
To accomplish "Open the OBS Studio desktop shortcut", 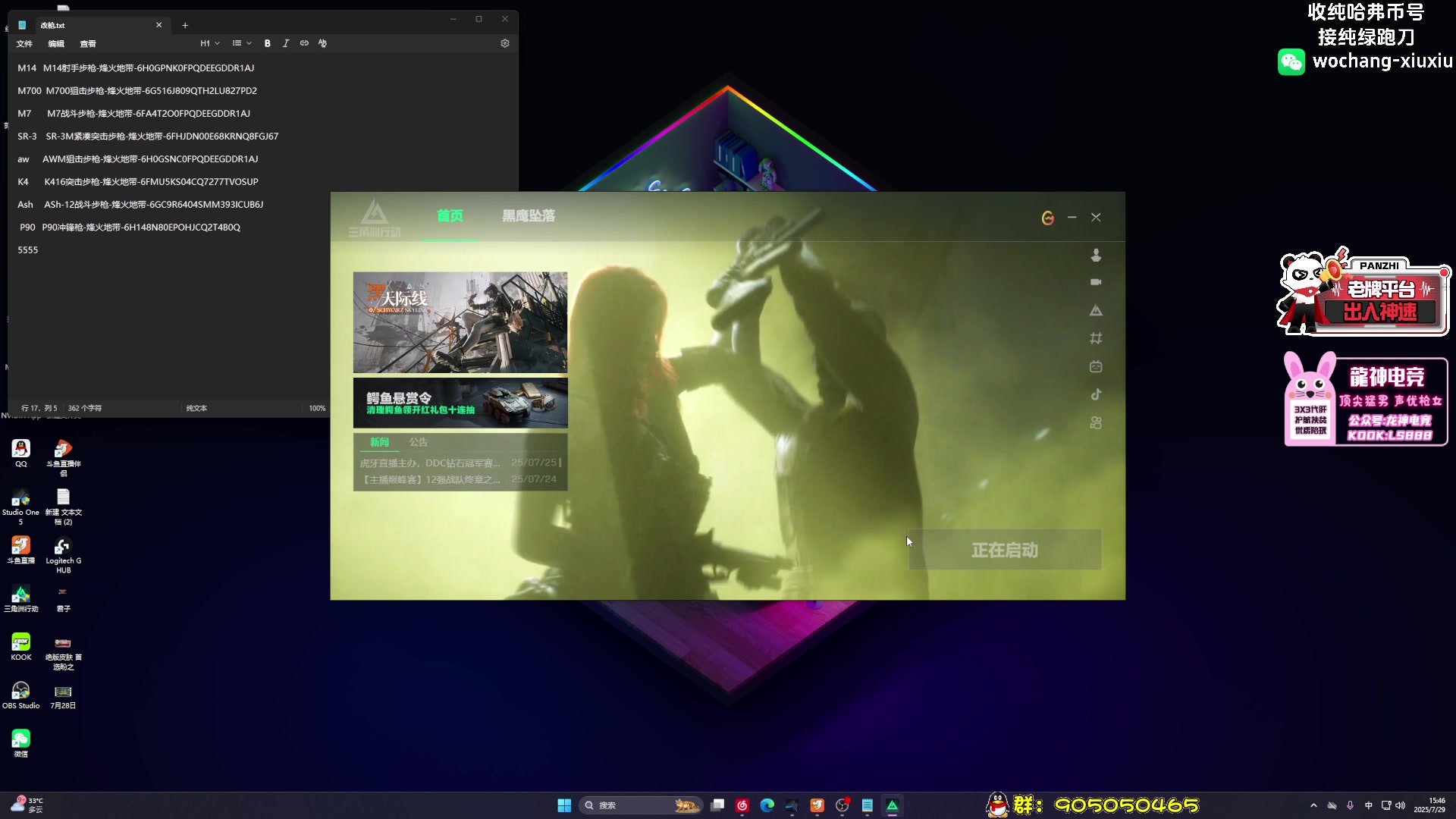I will click(21, 695).
